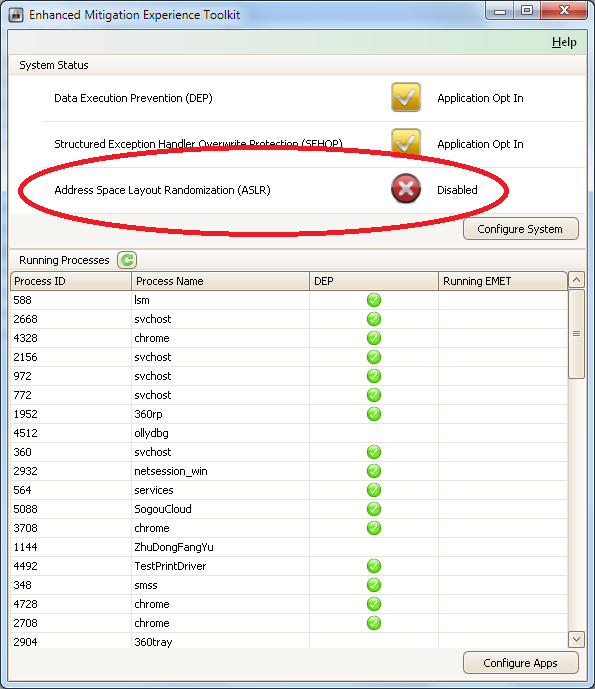This screenshot has width=595, height=689.
Task: Select the ollydbg process row
Action: coord(289,433)
